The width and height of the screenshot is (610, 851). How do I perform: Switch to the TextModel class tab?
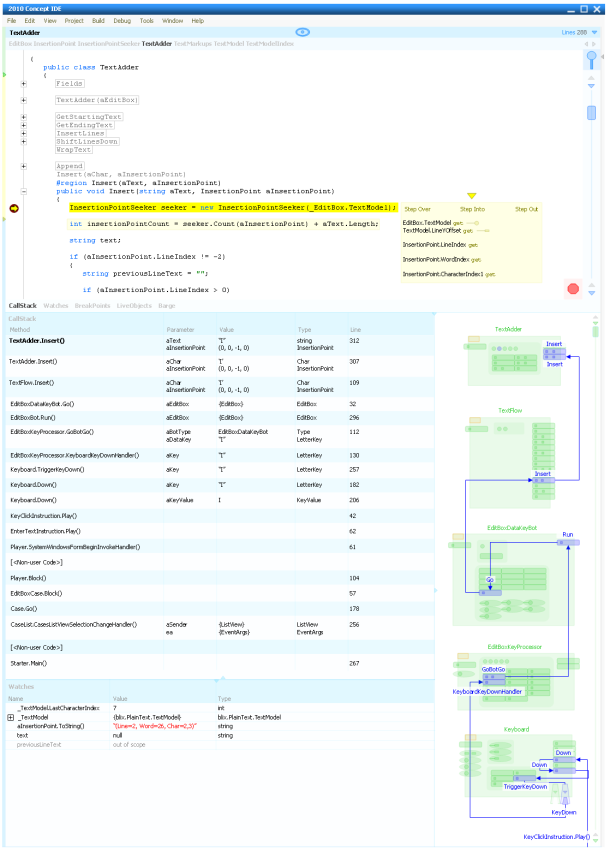[x=228, y=44]
